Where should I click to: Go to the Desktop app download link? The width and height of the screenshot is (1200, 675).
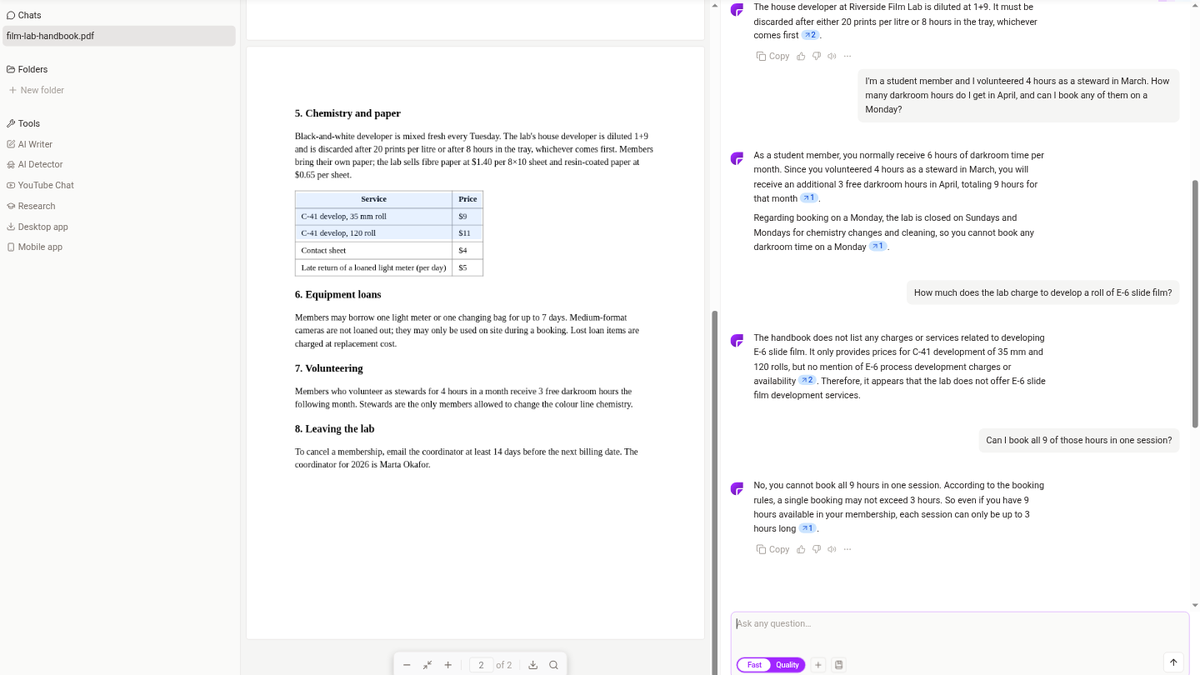(37, 227)
